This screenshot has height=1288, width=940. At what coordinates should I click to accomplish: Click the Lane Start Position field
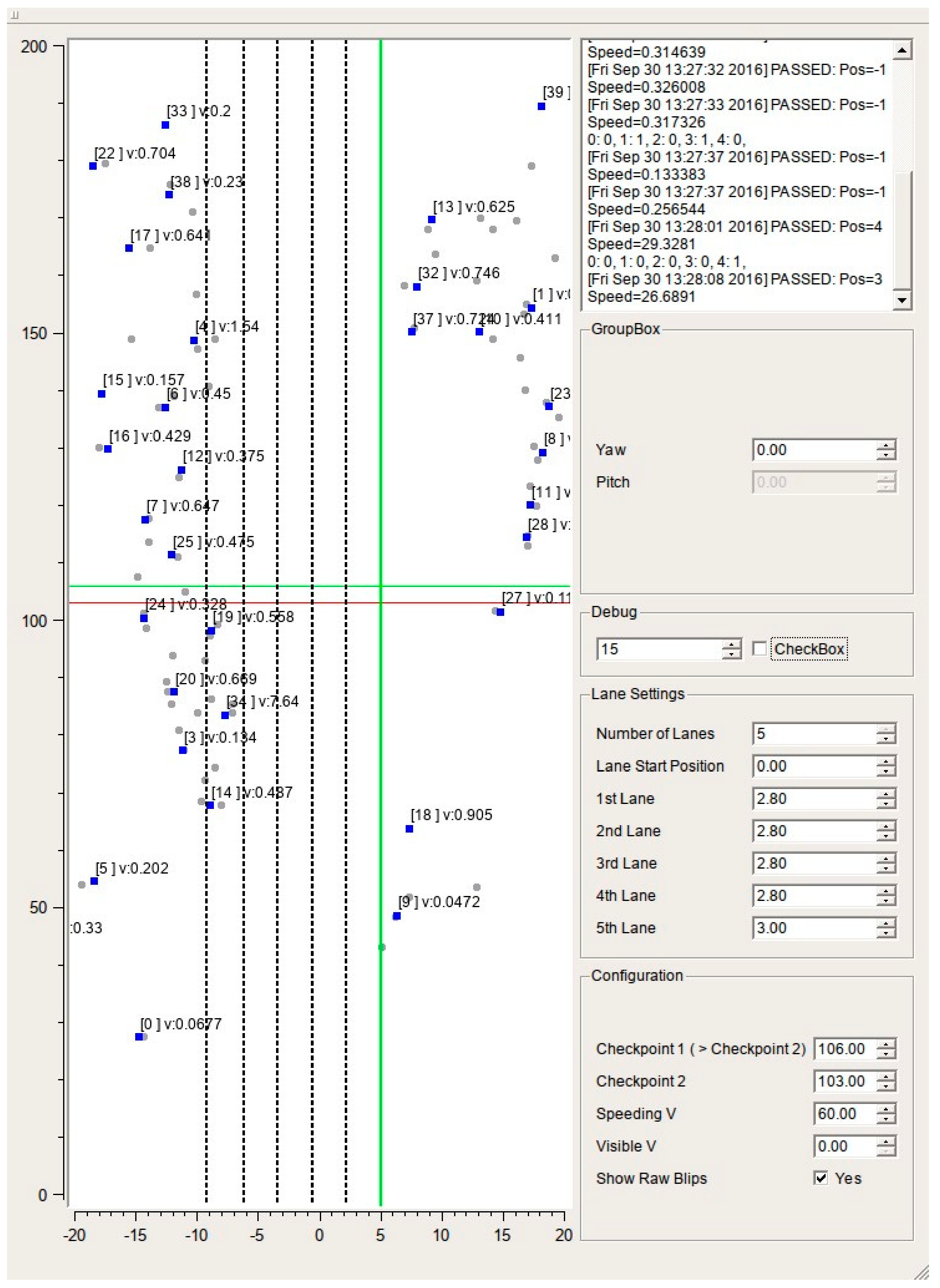tap(814, 766)
